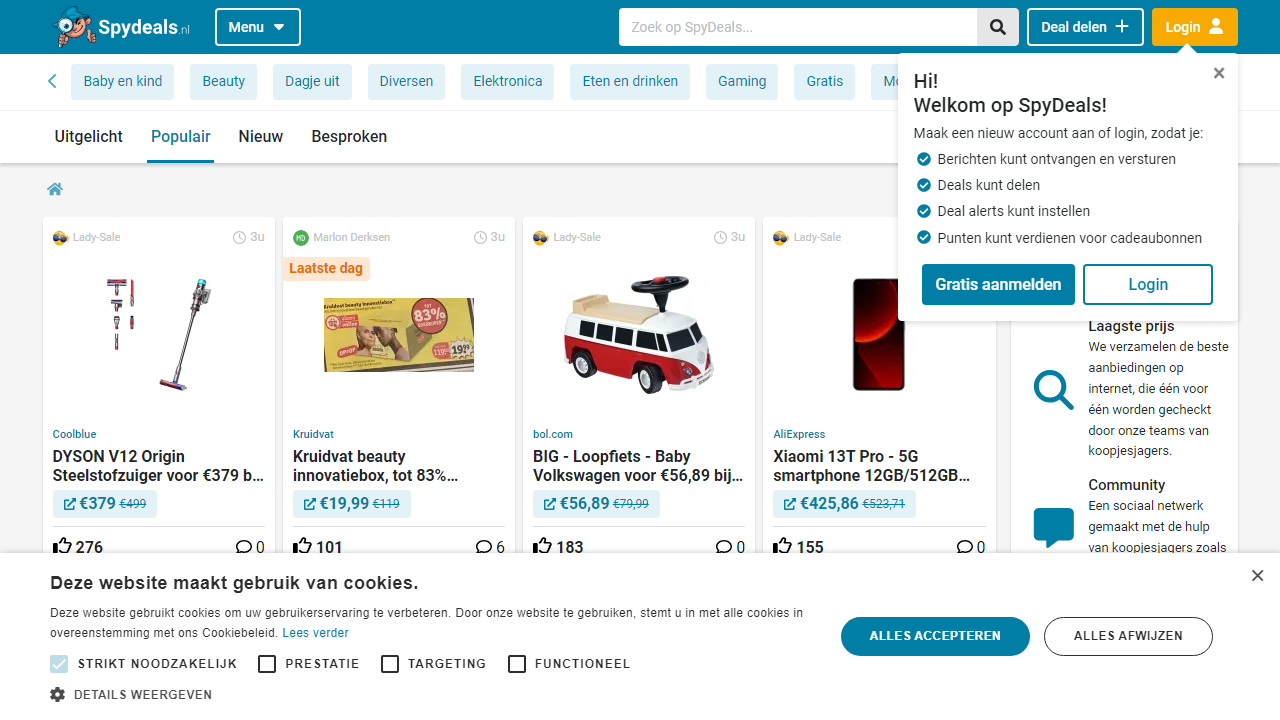Enable Functioneel cookies
Screen dimensions: 1280x720
coord(517,663)
